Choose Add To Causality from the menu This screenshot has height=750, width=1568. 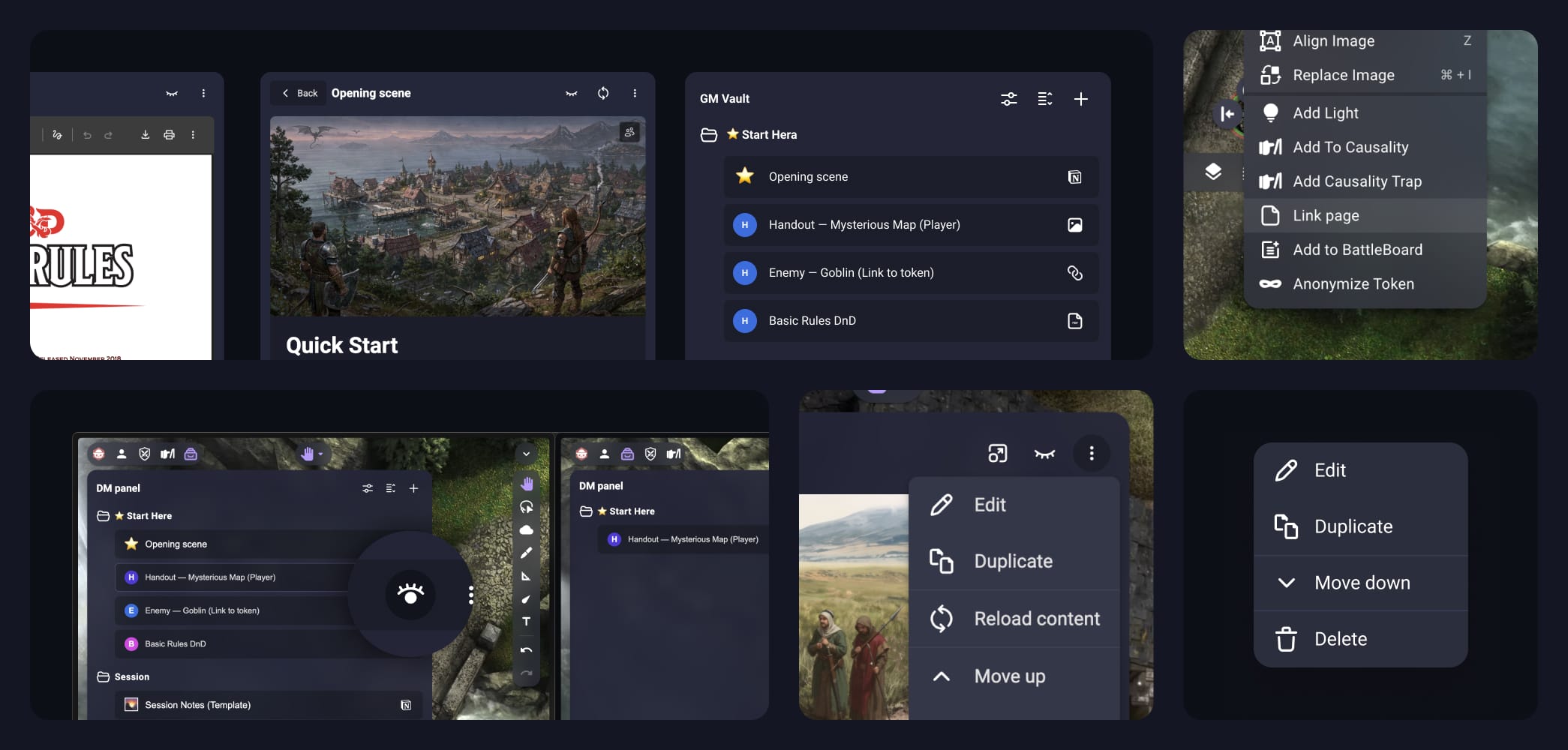click(1365, 147)
